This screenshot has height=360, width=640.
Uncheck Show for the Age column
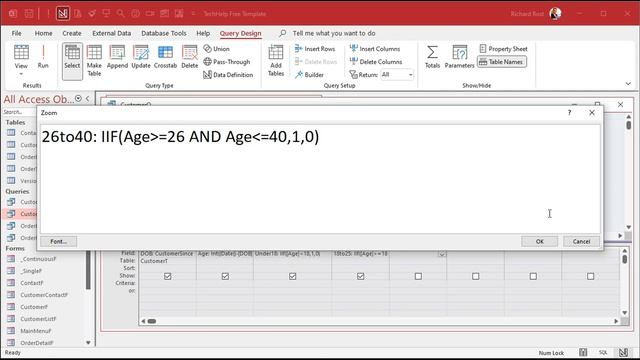[225, 276]
